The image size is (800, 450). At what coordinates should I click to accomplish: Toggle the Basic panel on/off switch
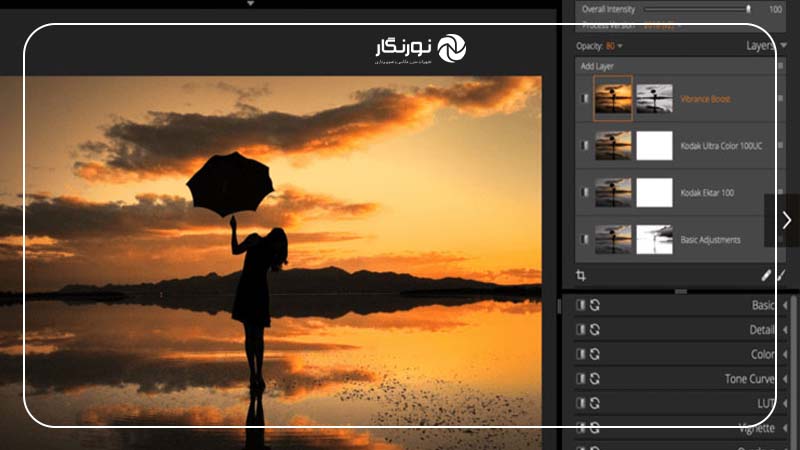click(x=581, y=305)
